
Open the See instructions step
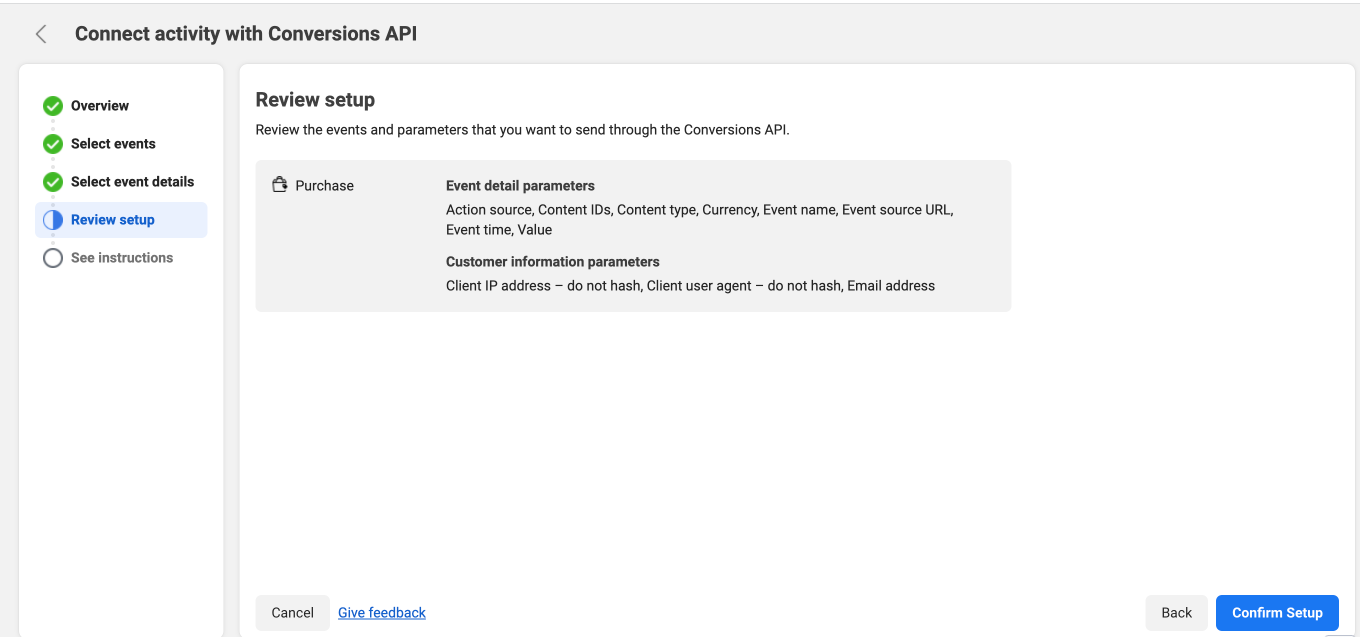point(122,258)
